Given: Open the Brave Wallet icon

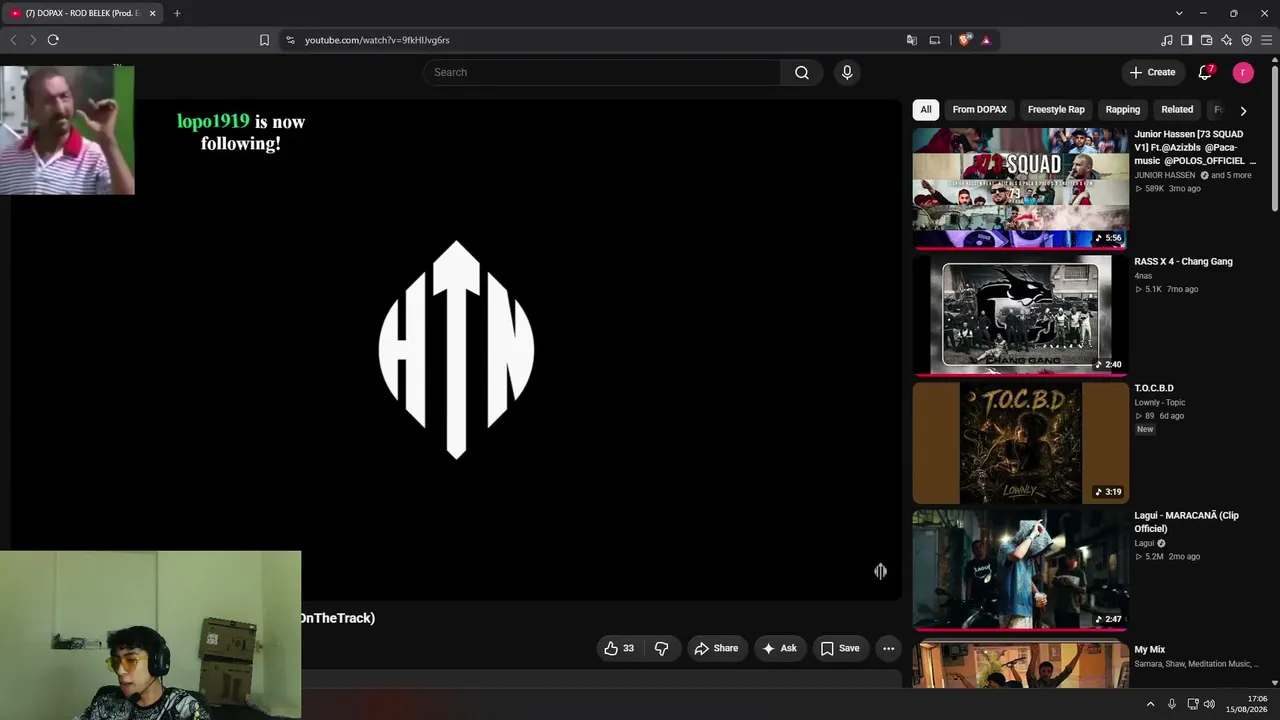Looking at the screenshot, I should click(x=1206, y=40).
